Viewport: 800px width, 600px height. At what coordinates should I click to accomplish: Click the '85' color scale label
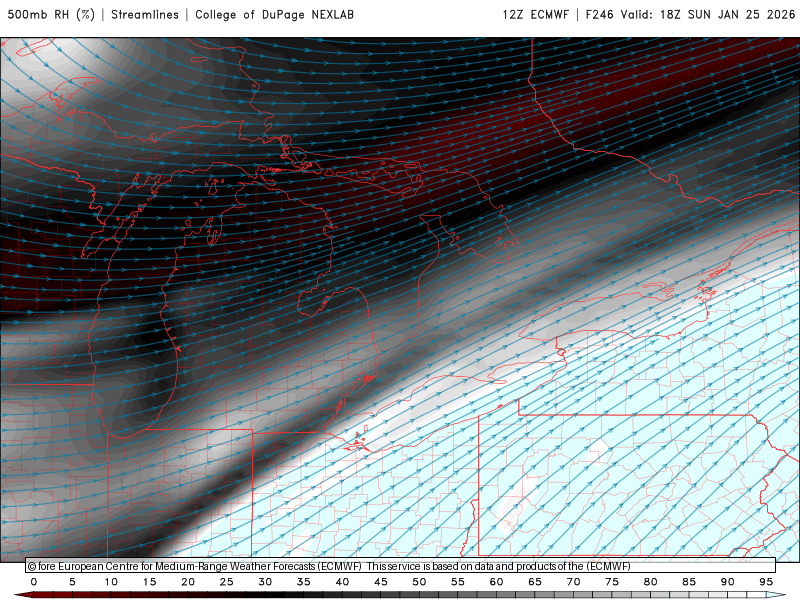(x=689, y=582)
